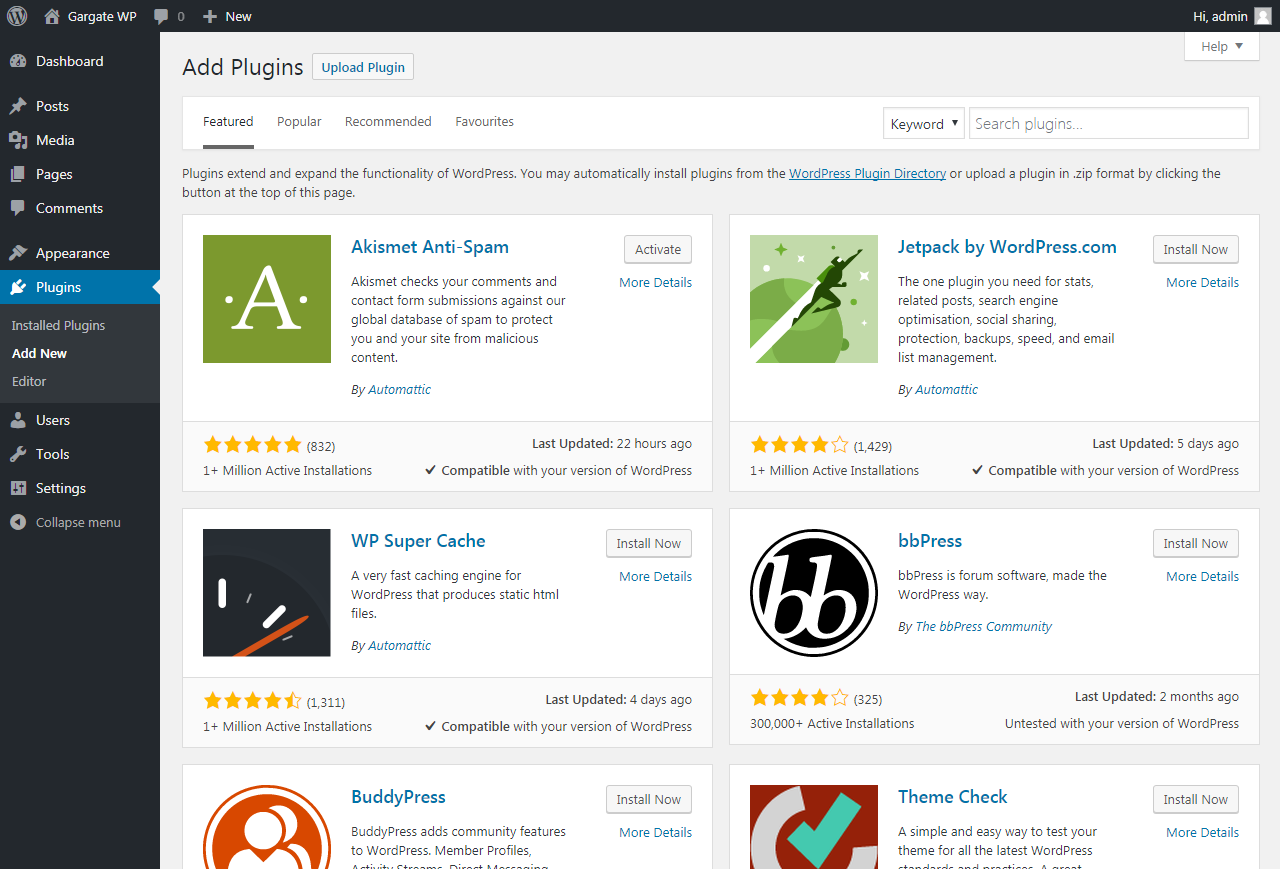The height and width of the screenshot is (869, 1280).
Task: Switch to the Recommended tab
Action: 388,122
